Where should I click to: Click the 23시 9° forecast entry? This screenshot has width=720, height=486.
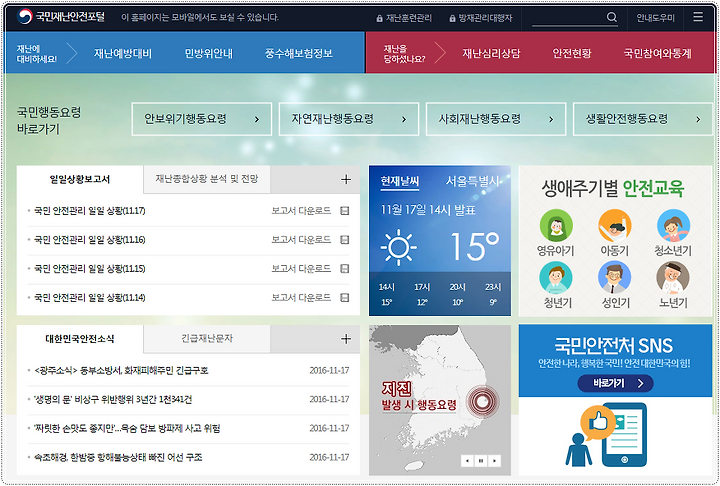click(493, 294)
